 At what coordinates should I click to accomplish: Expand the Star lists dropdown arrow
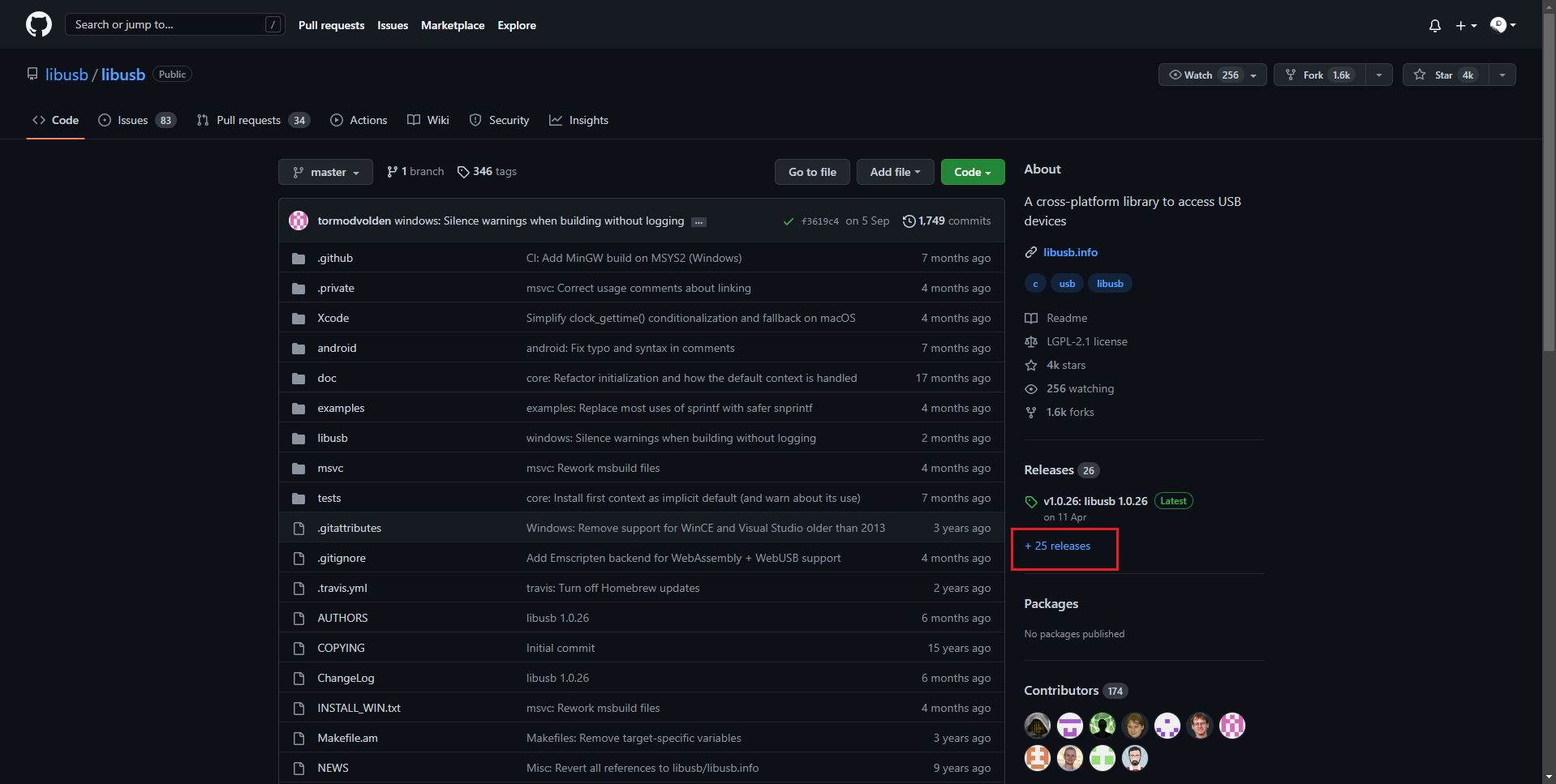(1502, 75)
